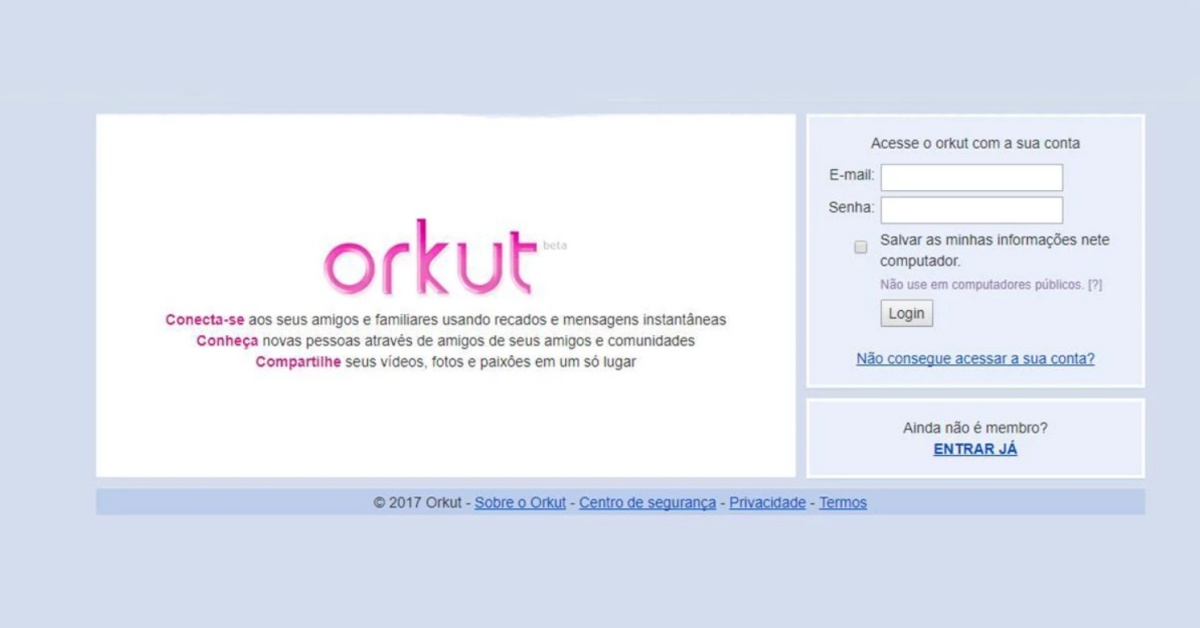Go to 'Centro de segurança' in the footer

tap(647, 503)
